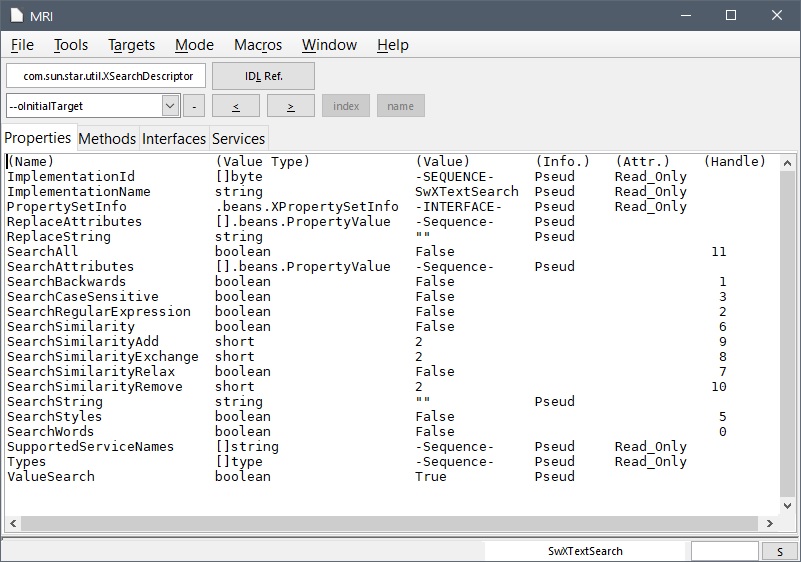Screen dimensions: 801x562
Task: Select the SearchCaseSensitive property row
Action: pyautogui.click(x=392, y=296)
